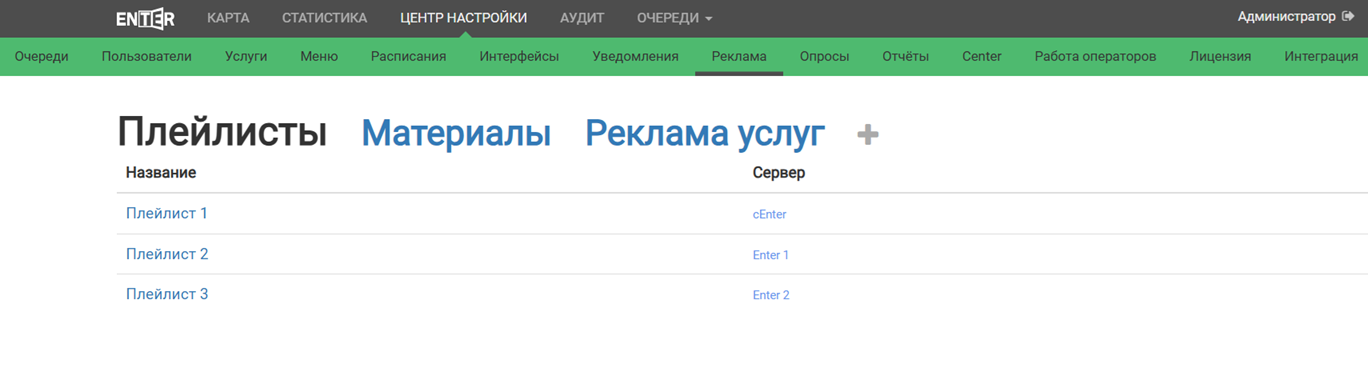Click the logout icon next to Администратор
1368x376 pixels.
1348,17
